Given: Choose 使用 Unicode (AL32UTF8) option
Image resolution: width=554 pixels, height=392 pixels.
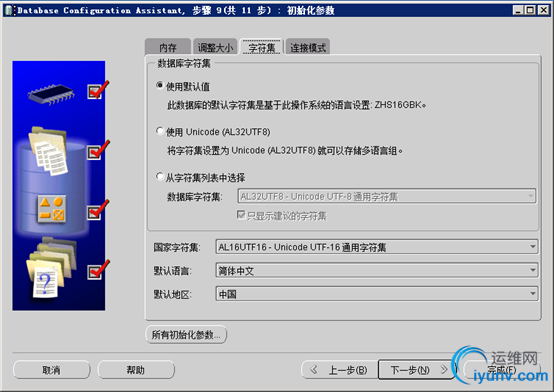Looking at the screenshot, I should tap(160, 131).
